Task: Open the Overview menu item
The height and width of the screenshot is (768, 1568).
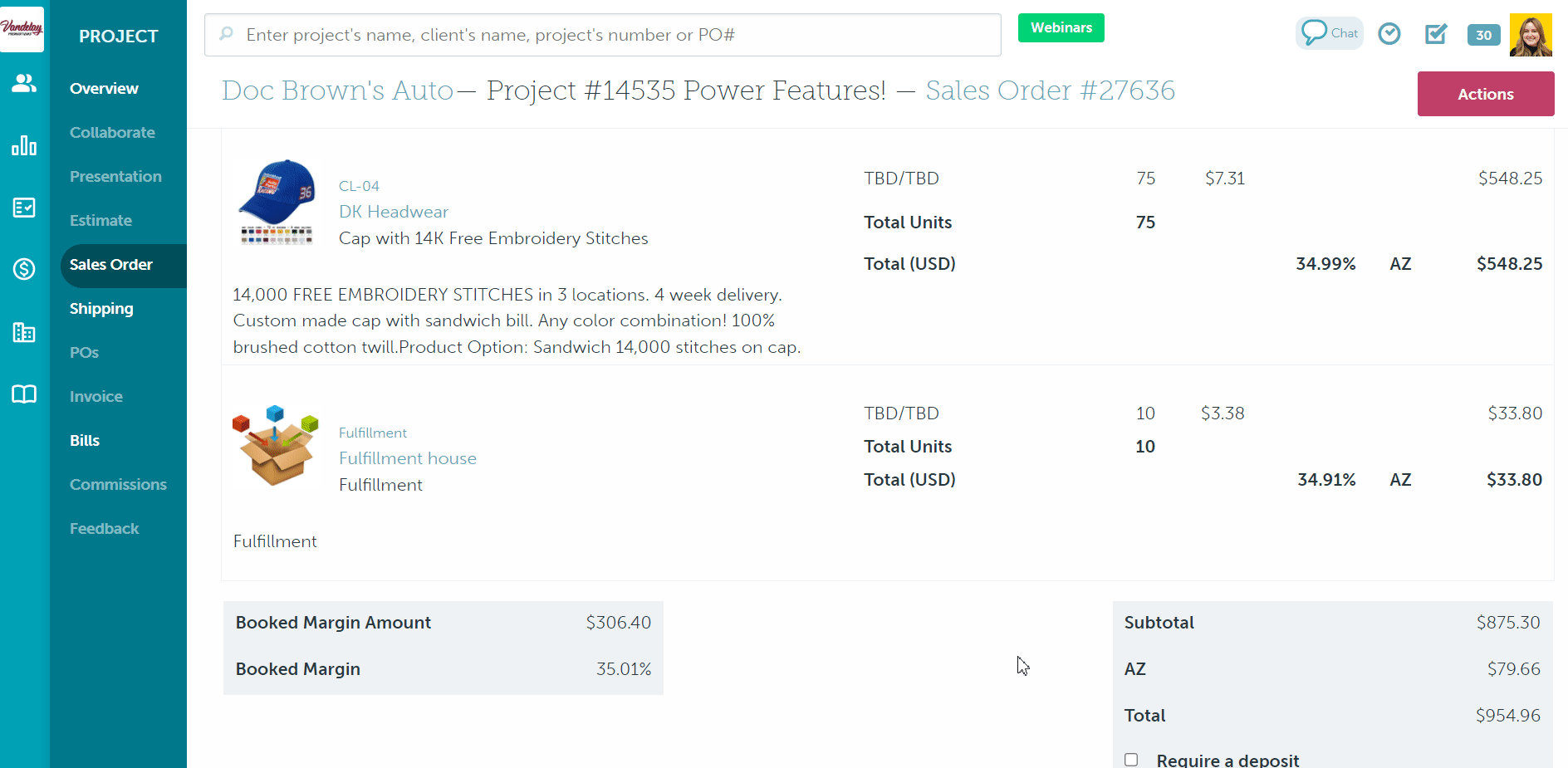Action: 104,89
